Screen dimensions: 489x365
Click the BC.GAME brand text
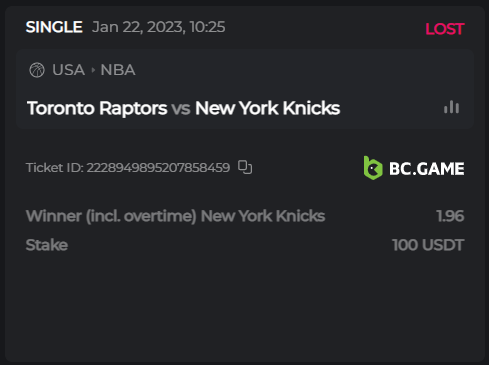pos(427,169)
